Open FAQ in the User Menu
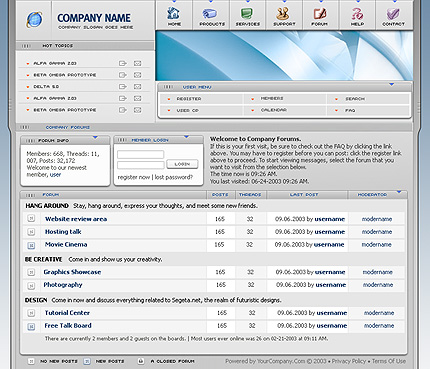 (x=350, y=110)
